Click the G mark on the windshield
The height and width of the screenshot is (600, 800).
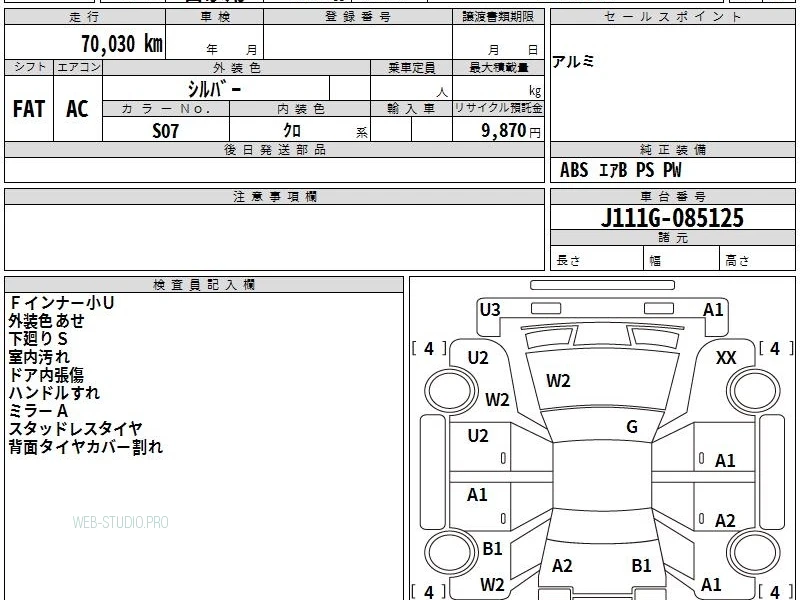click(x=632, y=427)
